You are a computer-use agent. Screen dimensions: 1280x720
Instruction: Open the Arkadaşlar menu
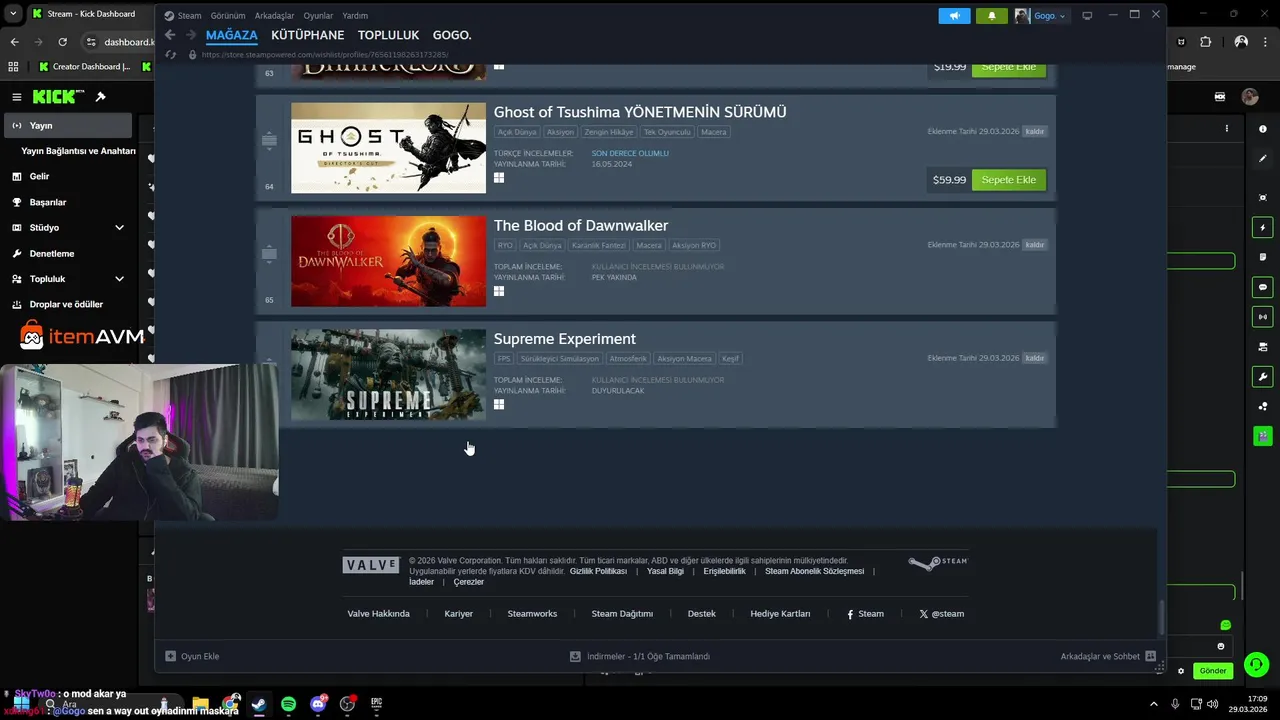click(x=275, y=16)
